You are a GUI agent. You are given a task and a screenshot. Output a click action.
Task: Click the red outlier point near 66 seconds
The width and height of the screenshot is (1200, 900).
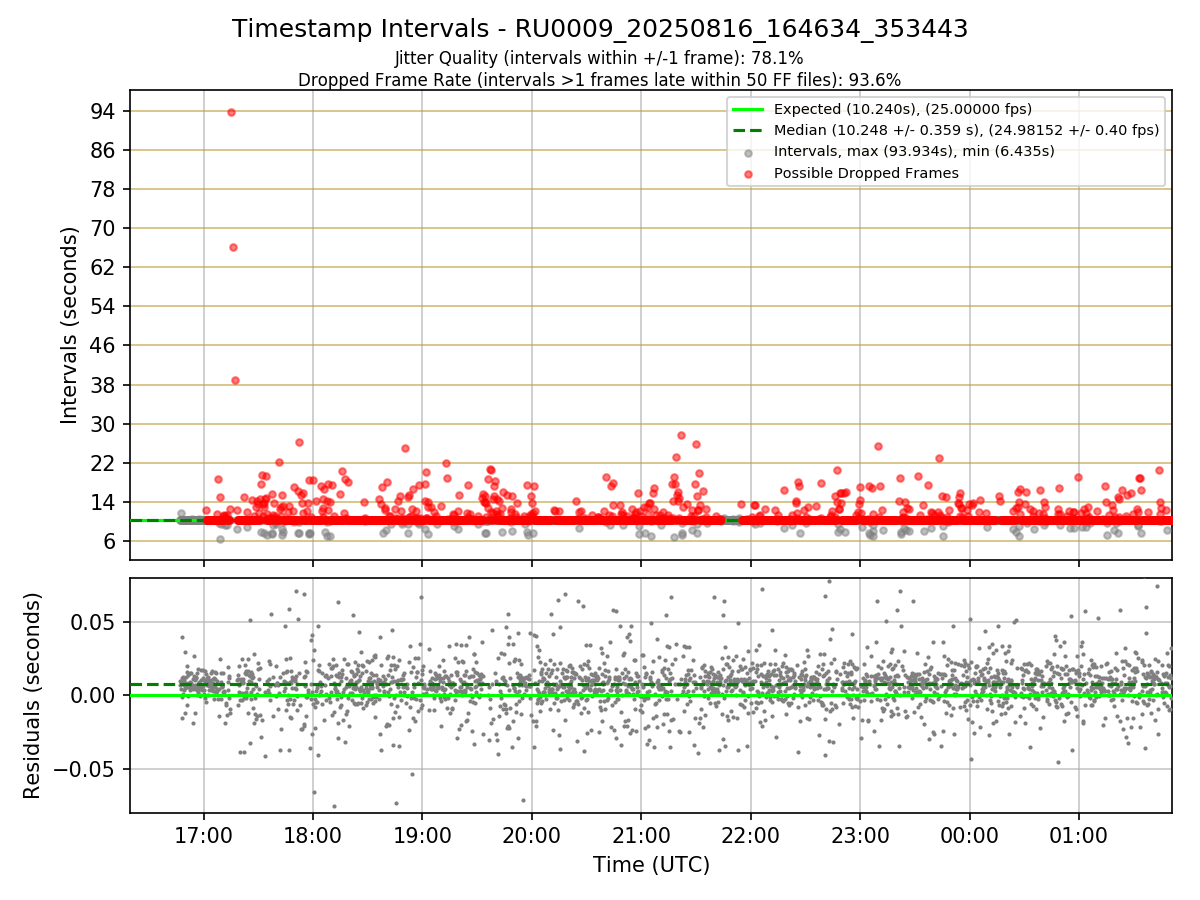[x=233, y=247]
